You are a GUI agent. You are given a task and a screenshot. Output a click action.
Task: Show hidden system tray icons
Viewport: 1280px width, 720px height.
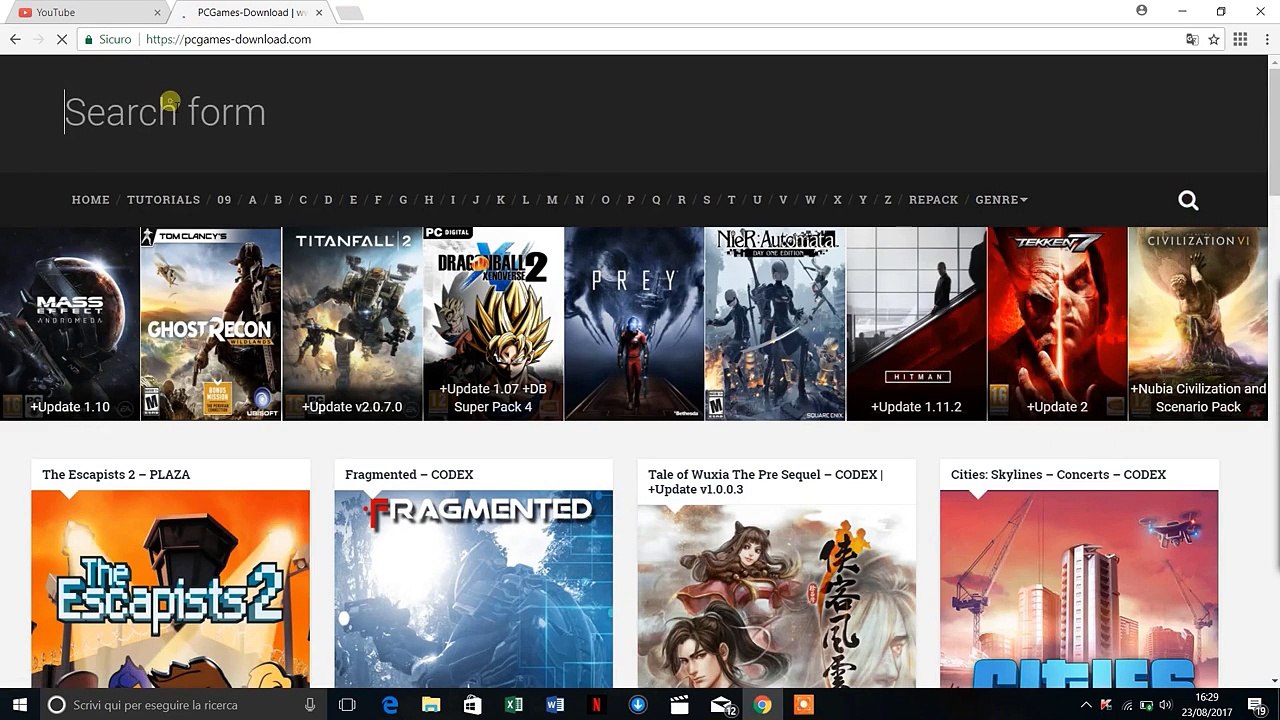[1086, 705]
